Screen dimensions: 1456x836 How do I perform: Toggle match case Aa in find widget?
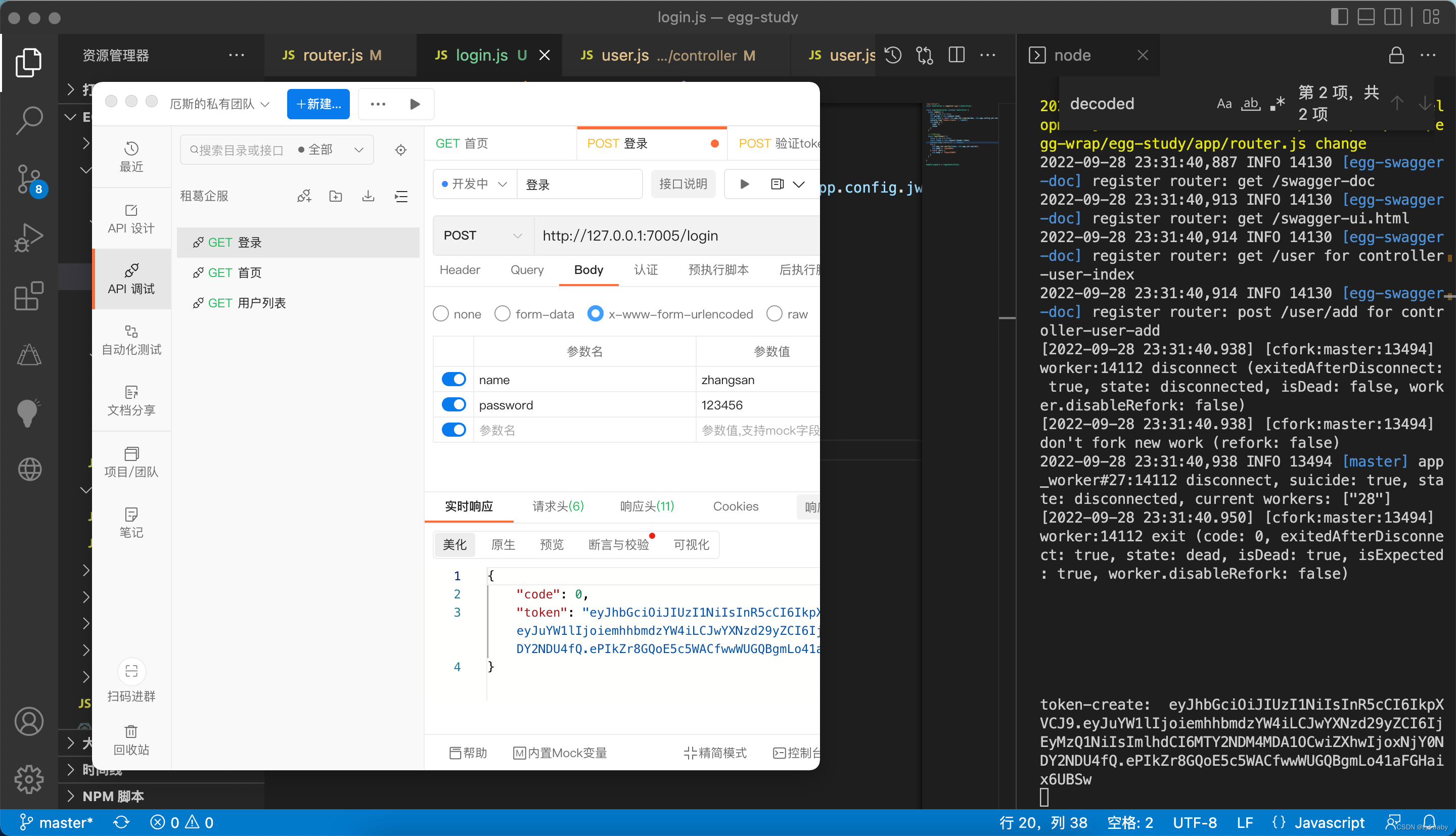point(1224,104)
